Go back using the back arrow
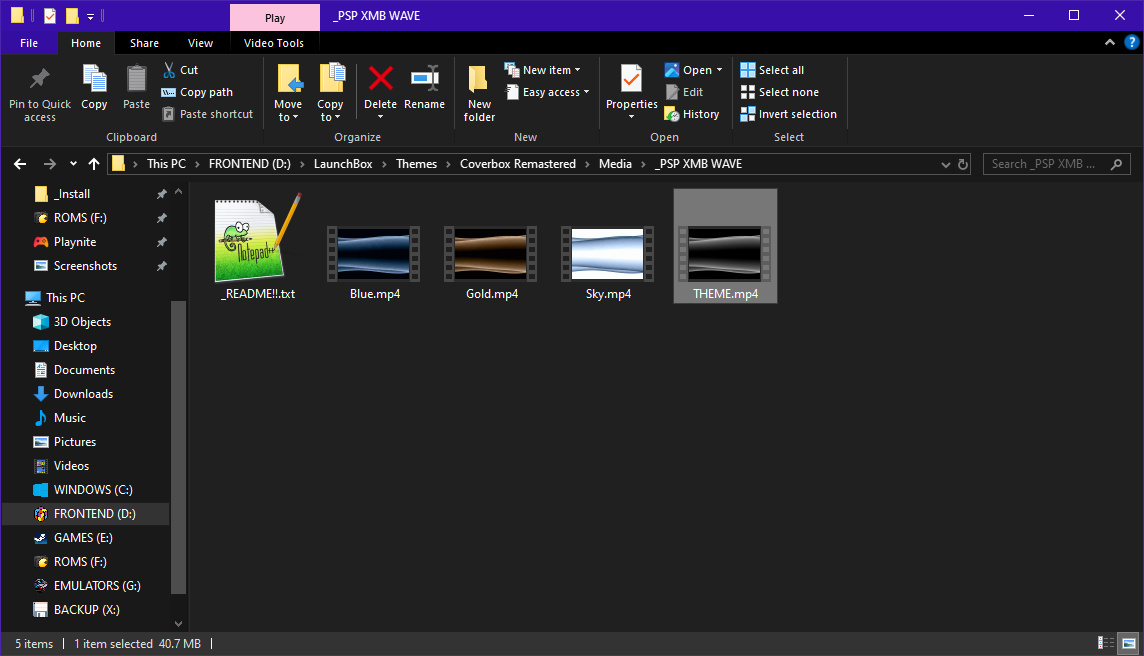 tap(20, 164)
